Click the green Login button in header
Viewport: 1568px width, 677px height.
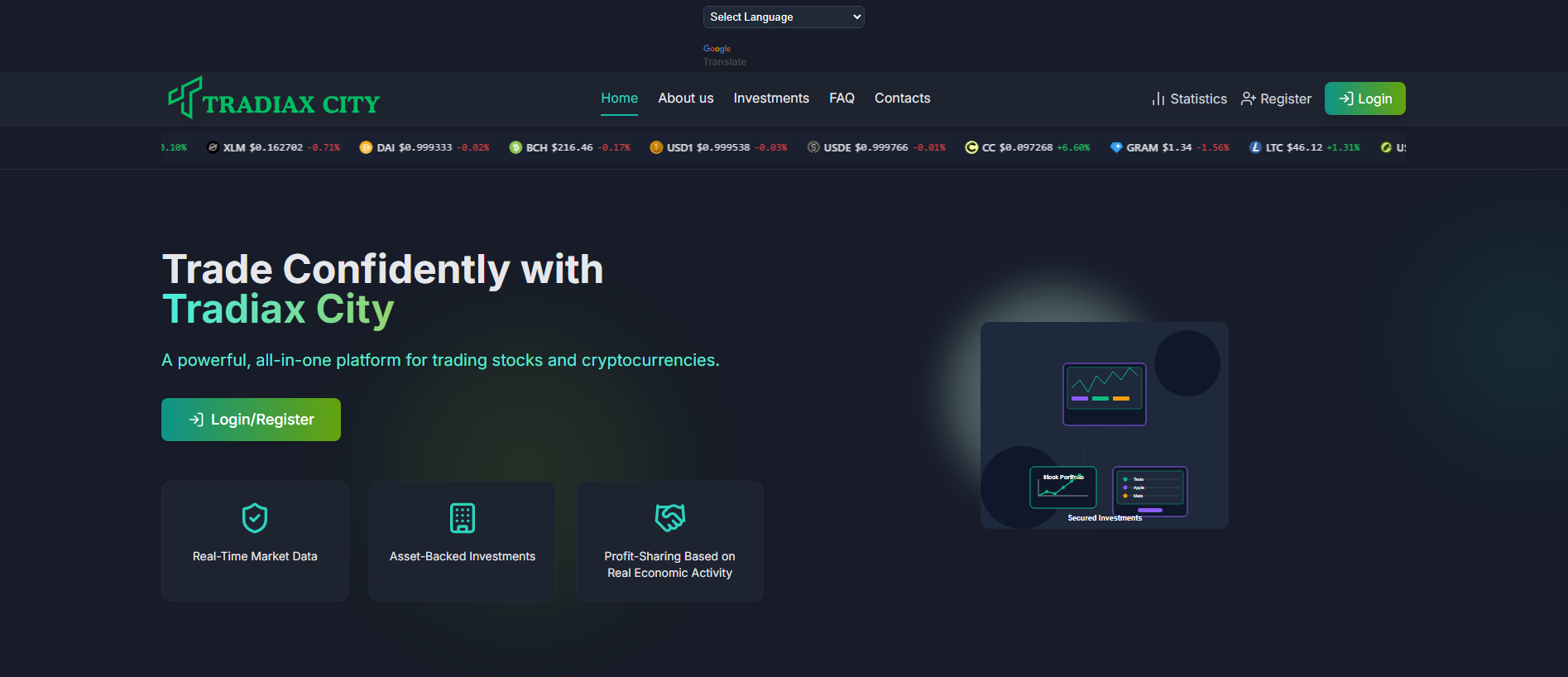(x=1365, y=98)
